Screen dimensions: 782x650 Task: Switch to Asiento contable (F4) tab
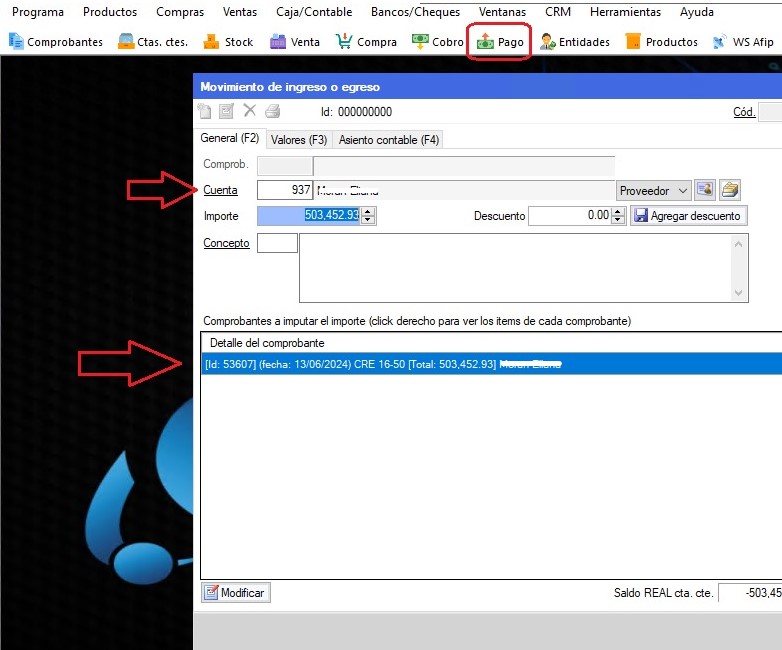coord(388,140)
